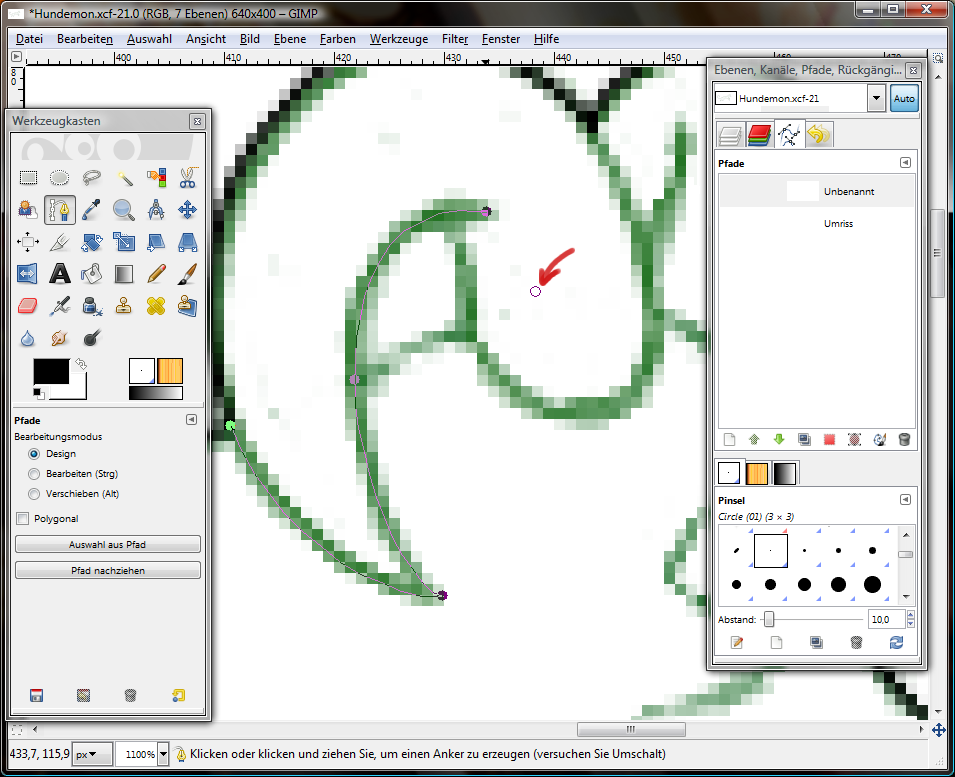Open the zoom 1100% dropdown
The height and width of the screenshot is (777, 955).
163,754
